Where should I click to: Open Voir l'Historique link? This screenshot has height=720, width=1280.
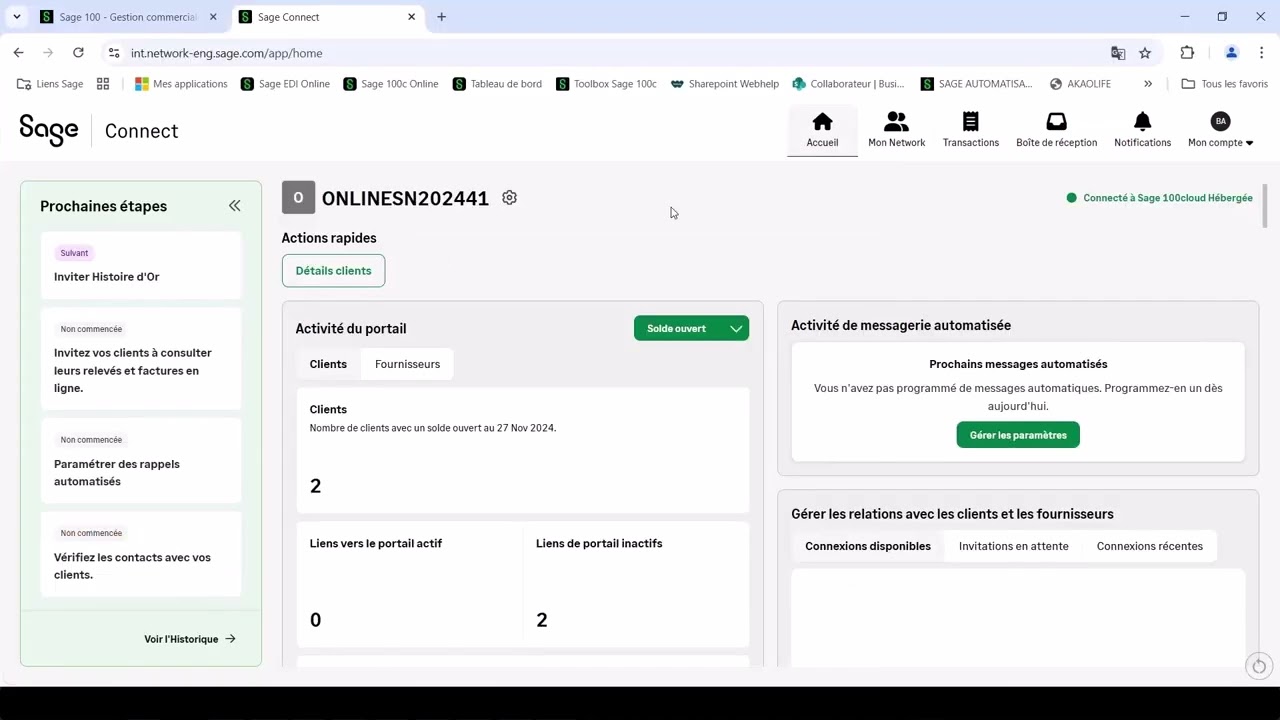190,639
